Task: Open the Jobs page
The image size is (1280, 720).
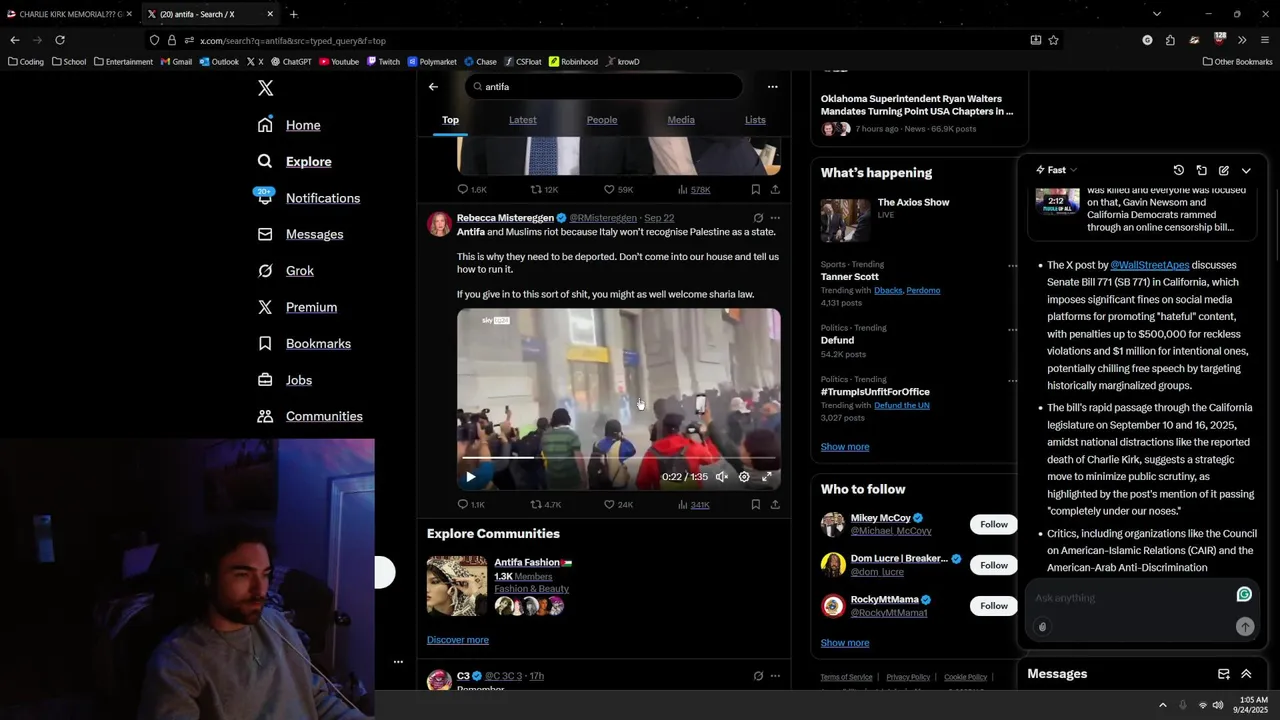Action: [x=284, y=380]
